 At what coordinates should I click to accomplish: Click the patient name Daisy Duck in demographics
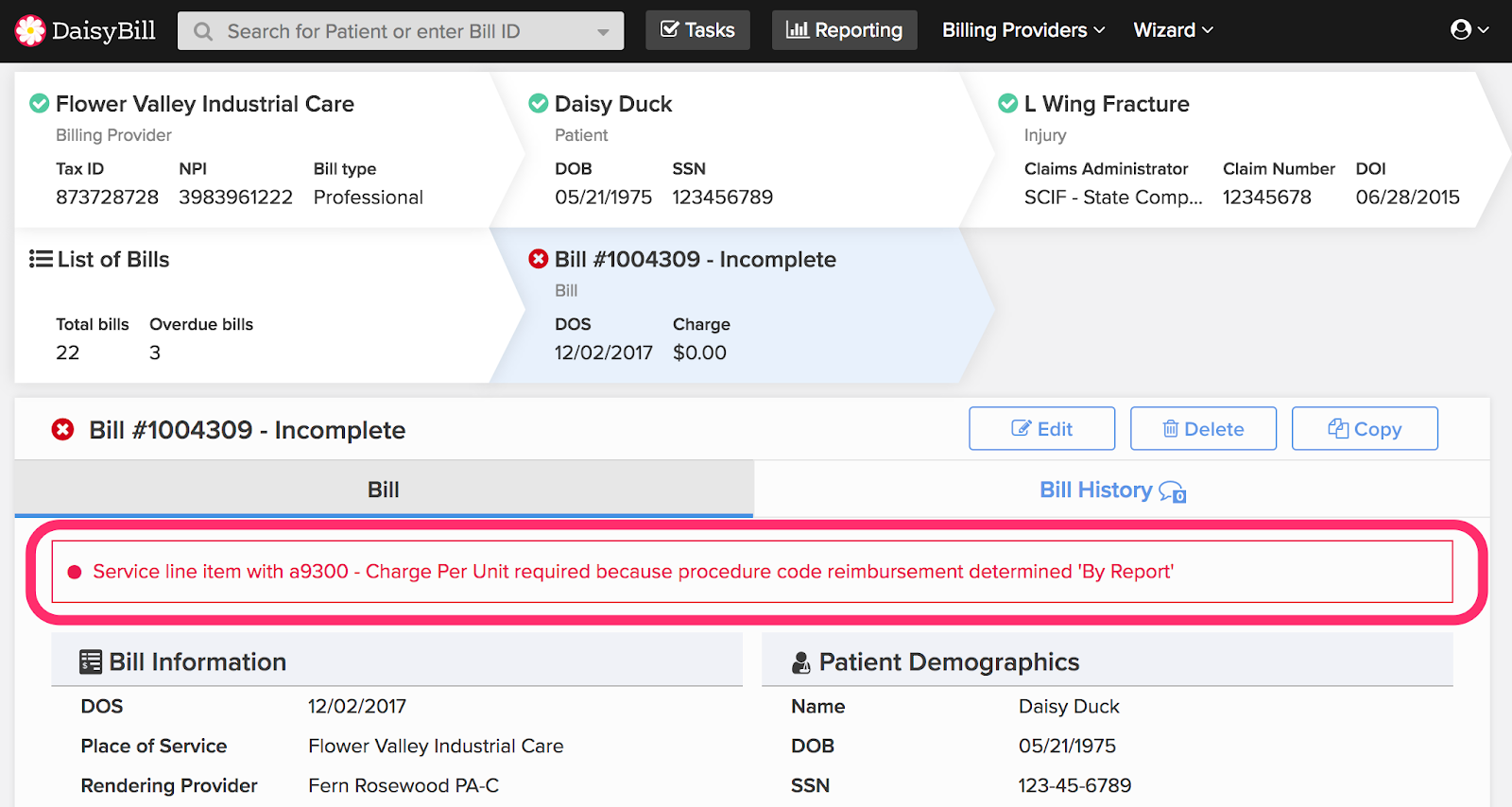click(1069, 706)
